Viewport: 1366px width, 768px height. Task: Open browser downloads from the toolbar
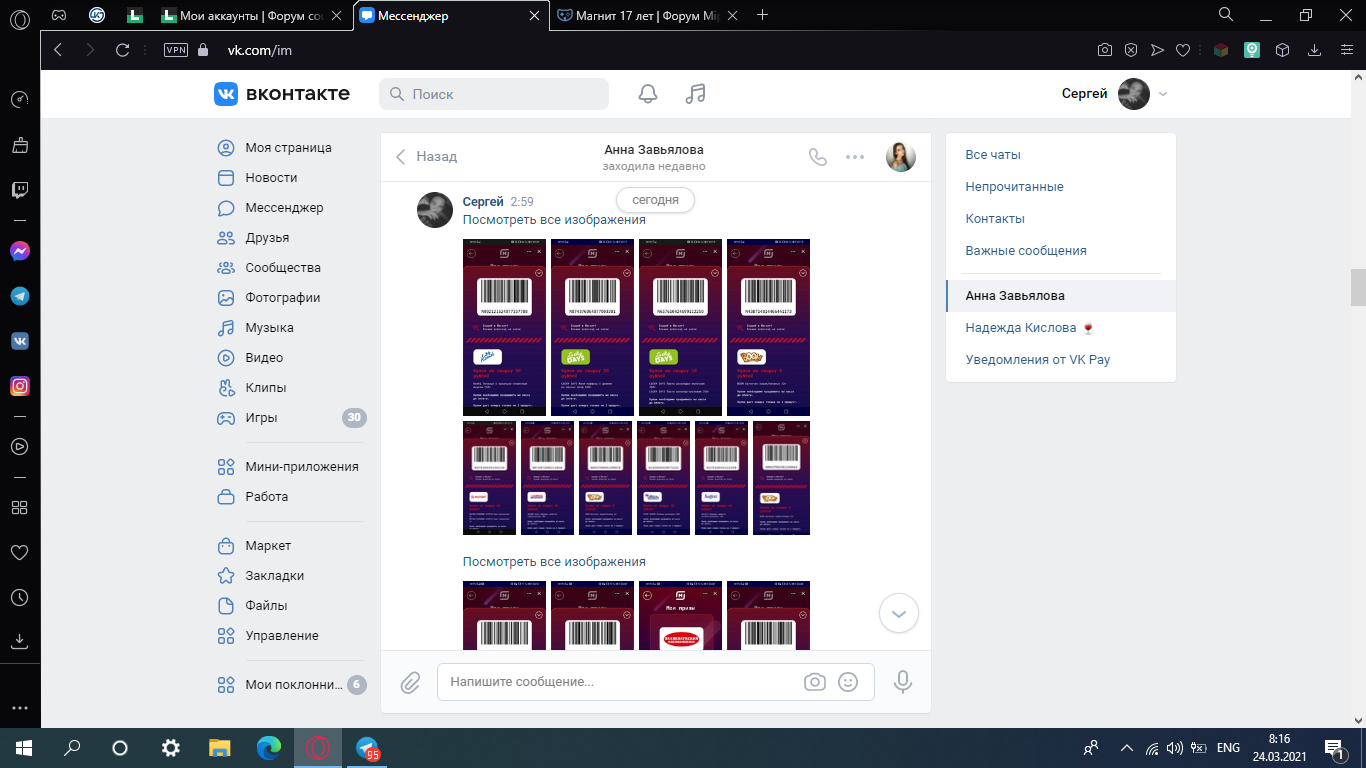[x=1316, y=50]
